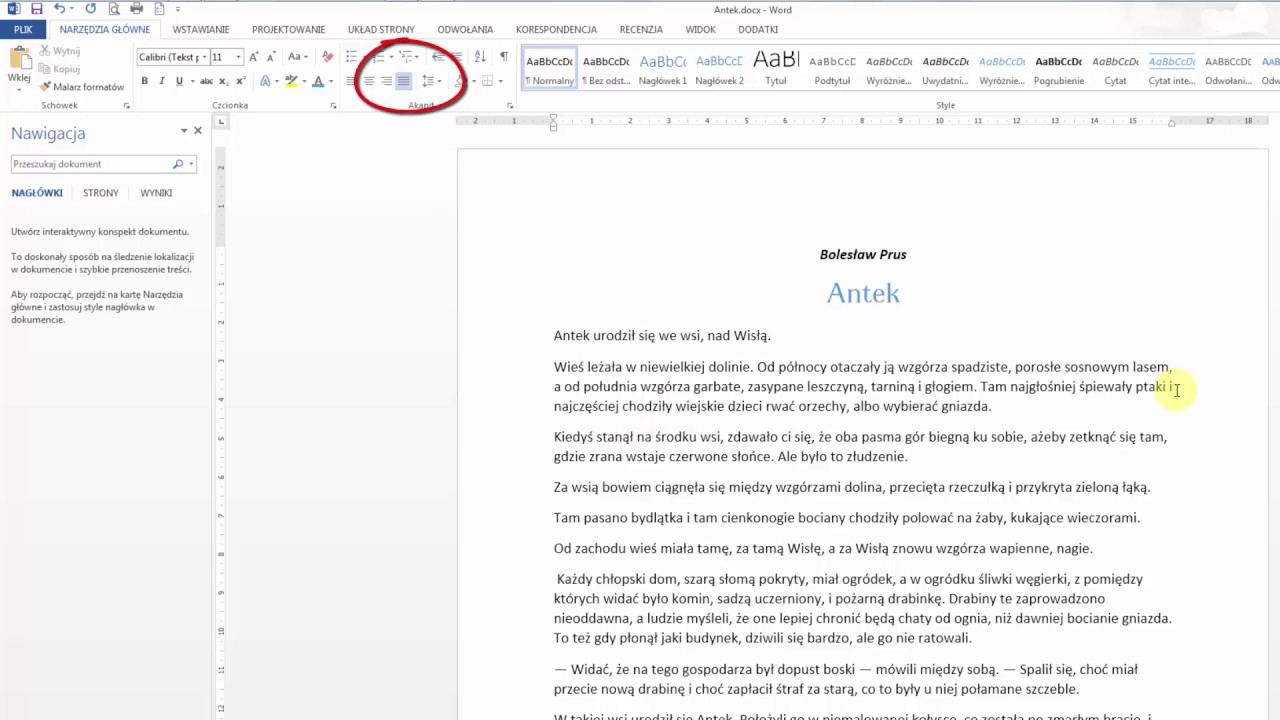The image size is (1280, 720).
Task: Click the font color red A swatch
Action: [317, 81]
